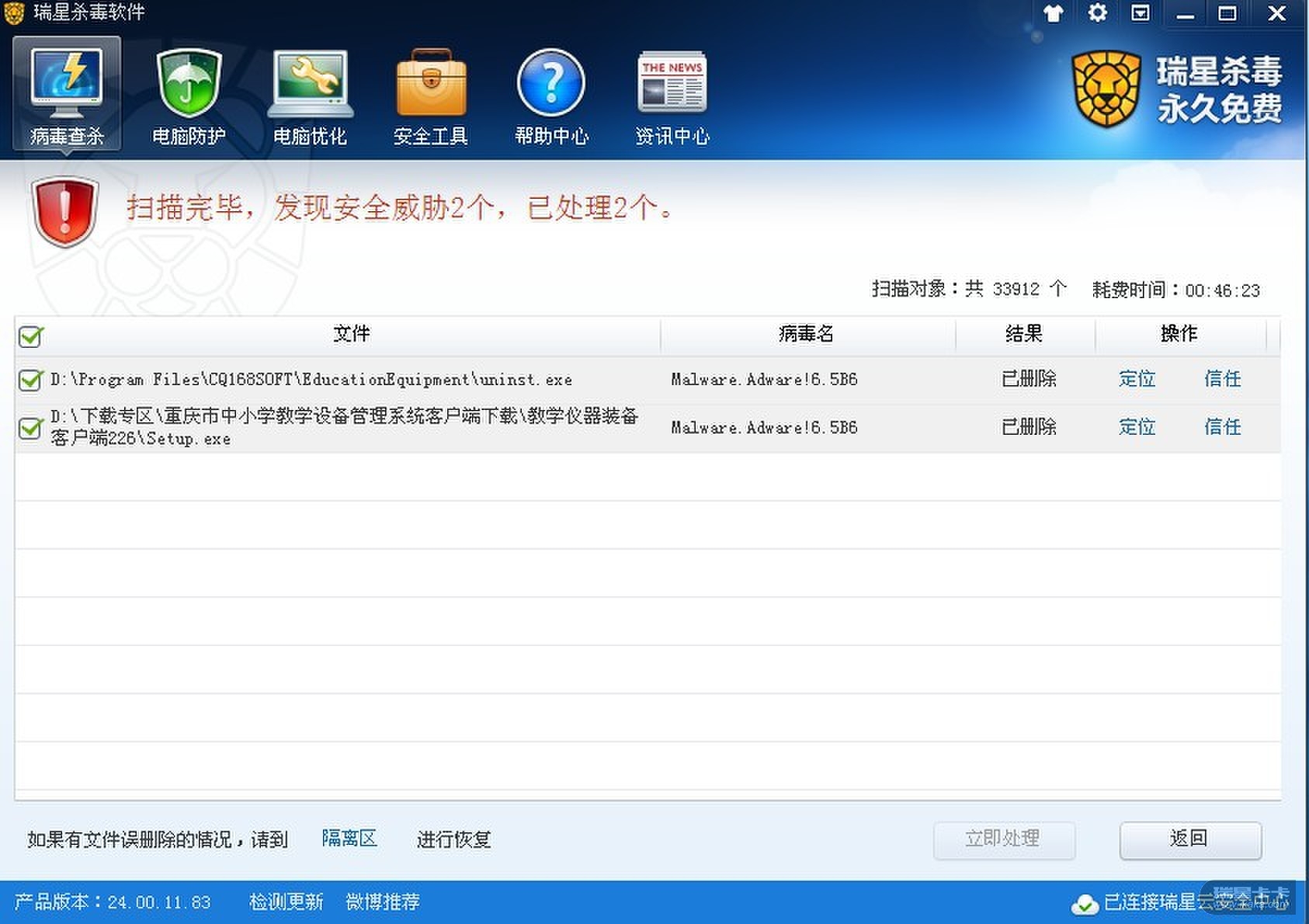The image size is (1309, 924).
Task: Click the 病毒名 column header
Action: (x=807, y=334)
